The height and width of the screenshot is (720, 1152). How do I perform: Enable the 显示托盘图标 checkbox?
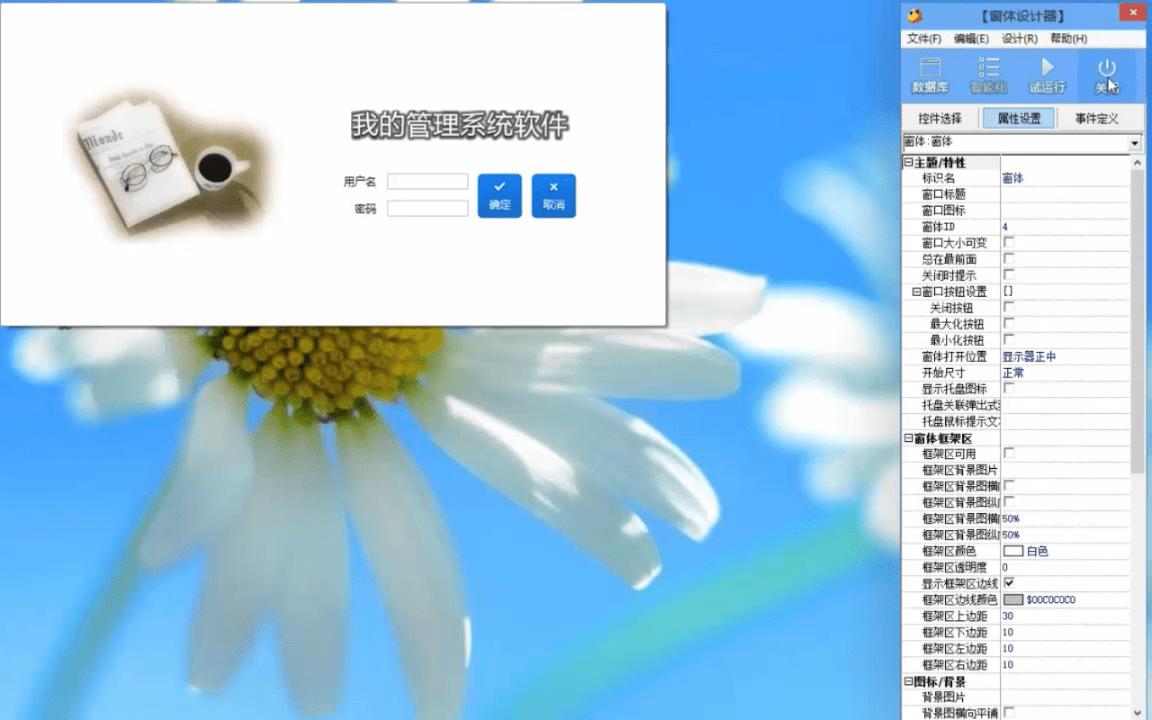pyautogui.click(x=1009, y=388)
